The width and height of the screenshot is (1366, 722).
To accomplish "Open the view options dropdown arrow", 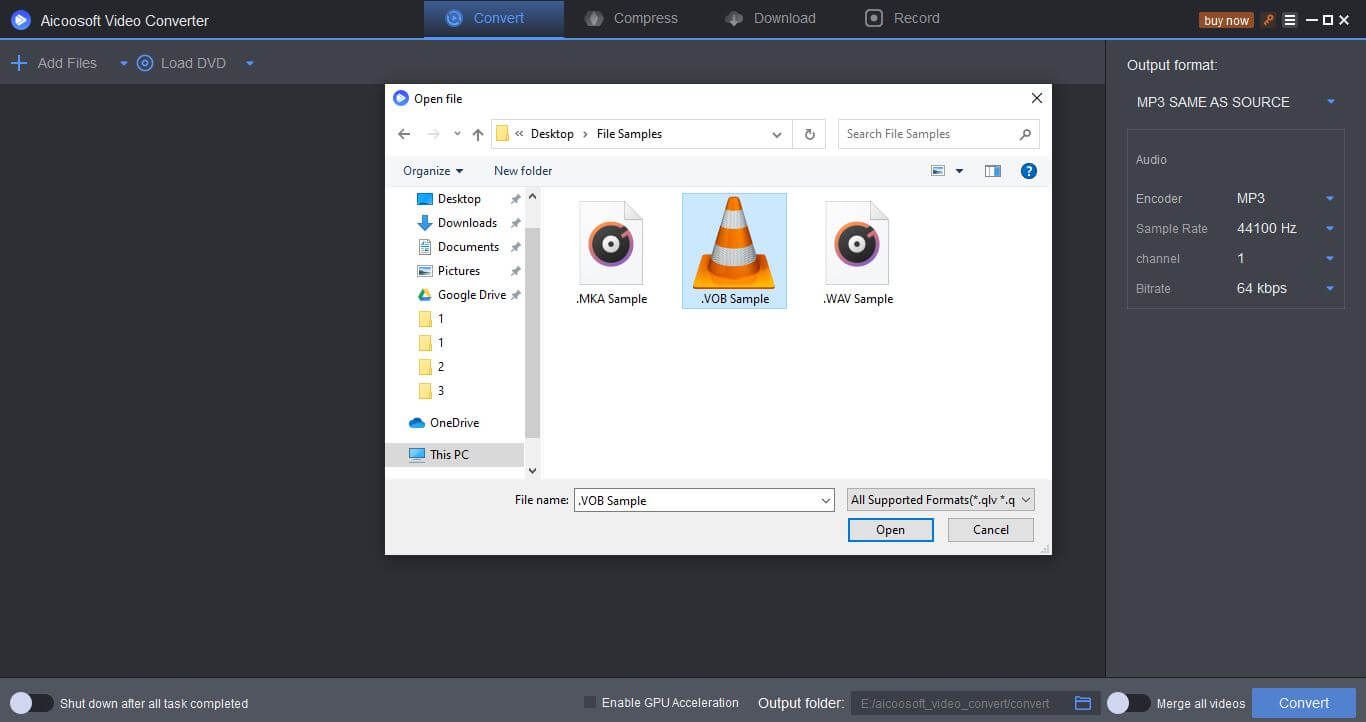I will pyautogui.click(x=959, y=171).
